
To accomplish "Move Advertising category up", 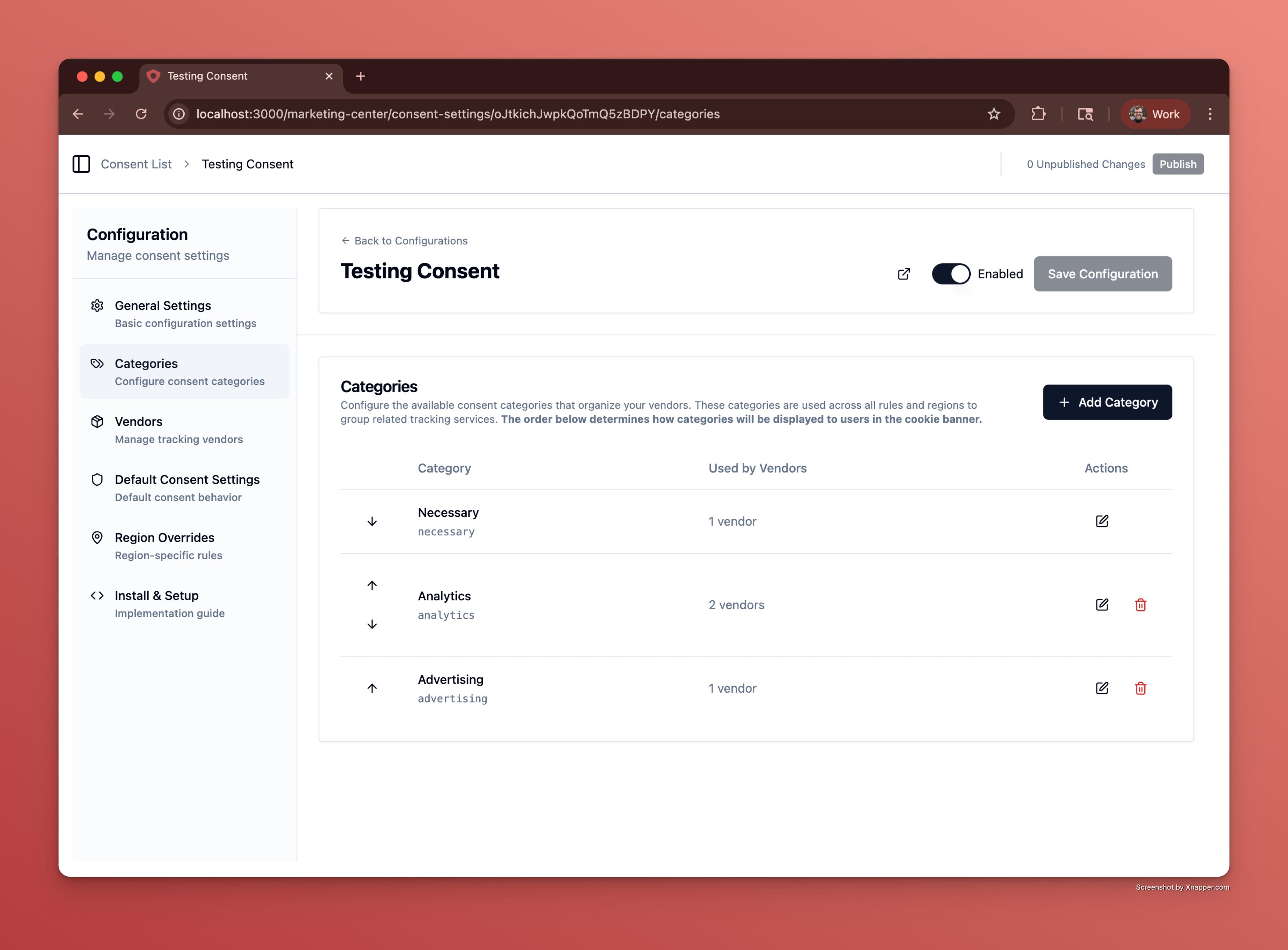I will pos(372,688).
